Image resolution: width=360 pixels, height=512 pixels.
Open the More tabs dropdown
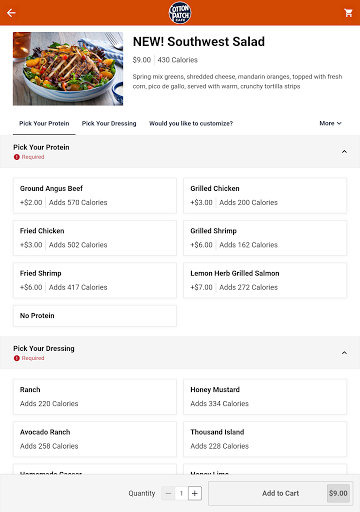point(330,123)
